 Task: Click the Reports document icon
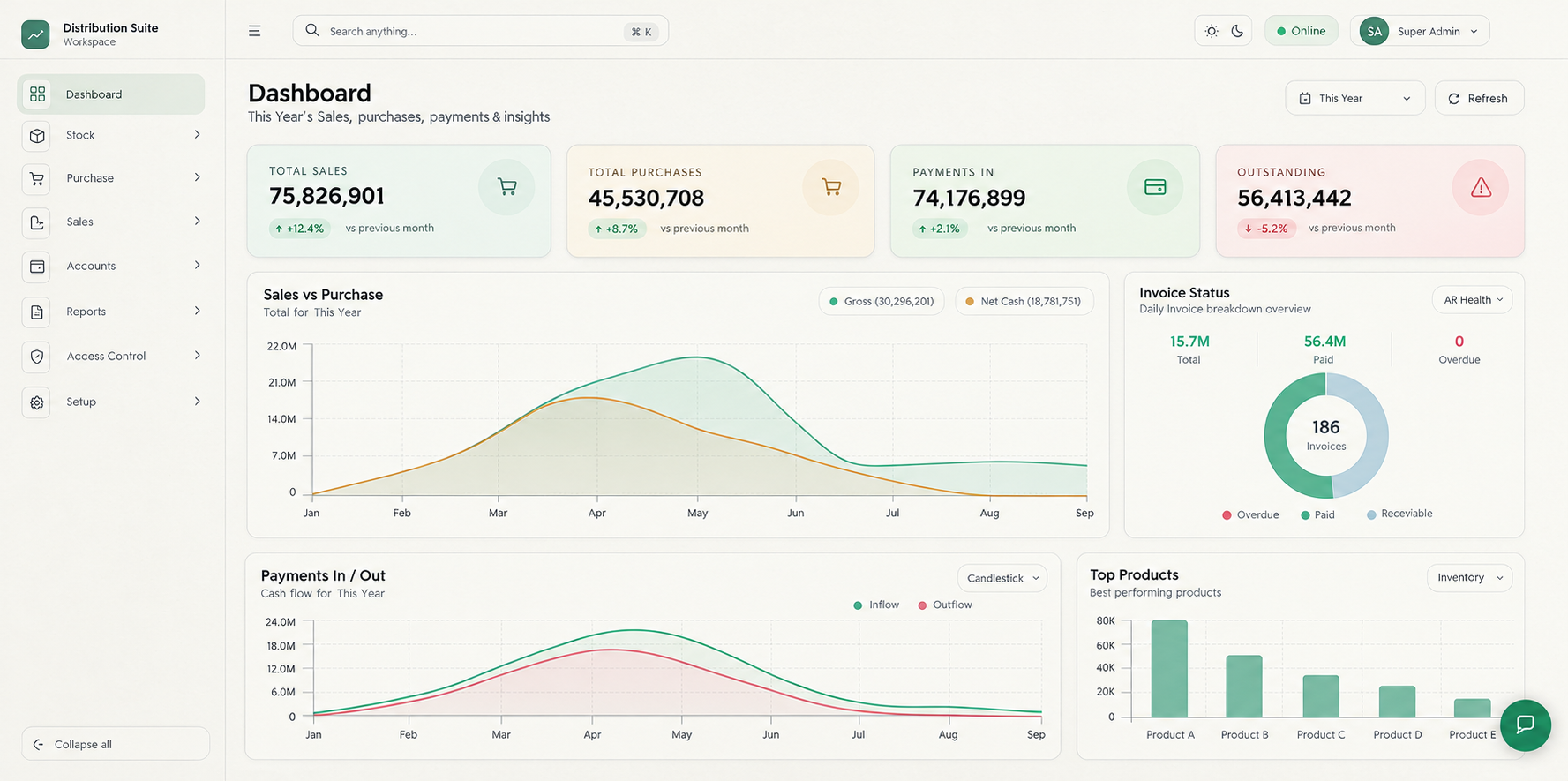click(x=37, y=312)
